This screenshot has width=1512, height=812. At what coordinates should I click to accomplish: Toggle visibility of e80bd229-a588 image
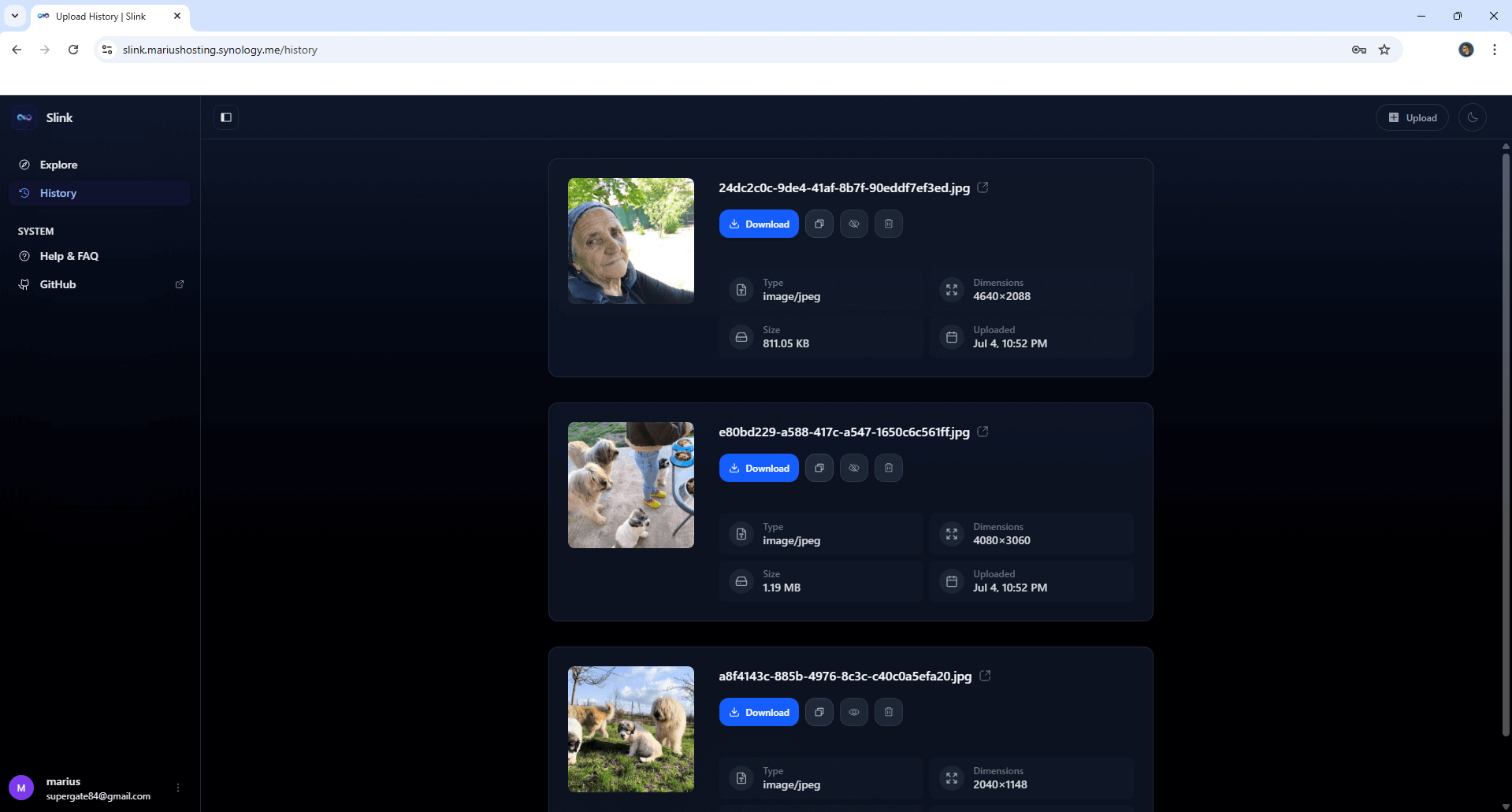click(x=854, y=468)
